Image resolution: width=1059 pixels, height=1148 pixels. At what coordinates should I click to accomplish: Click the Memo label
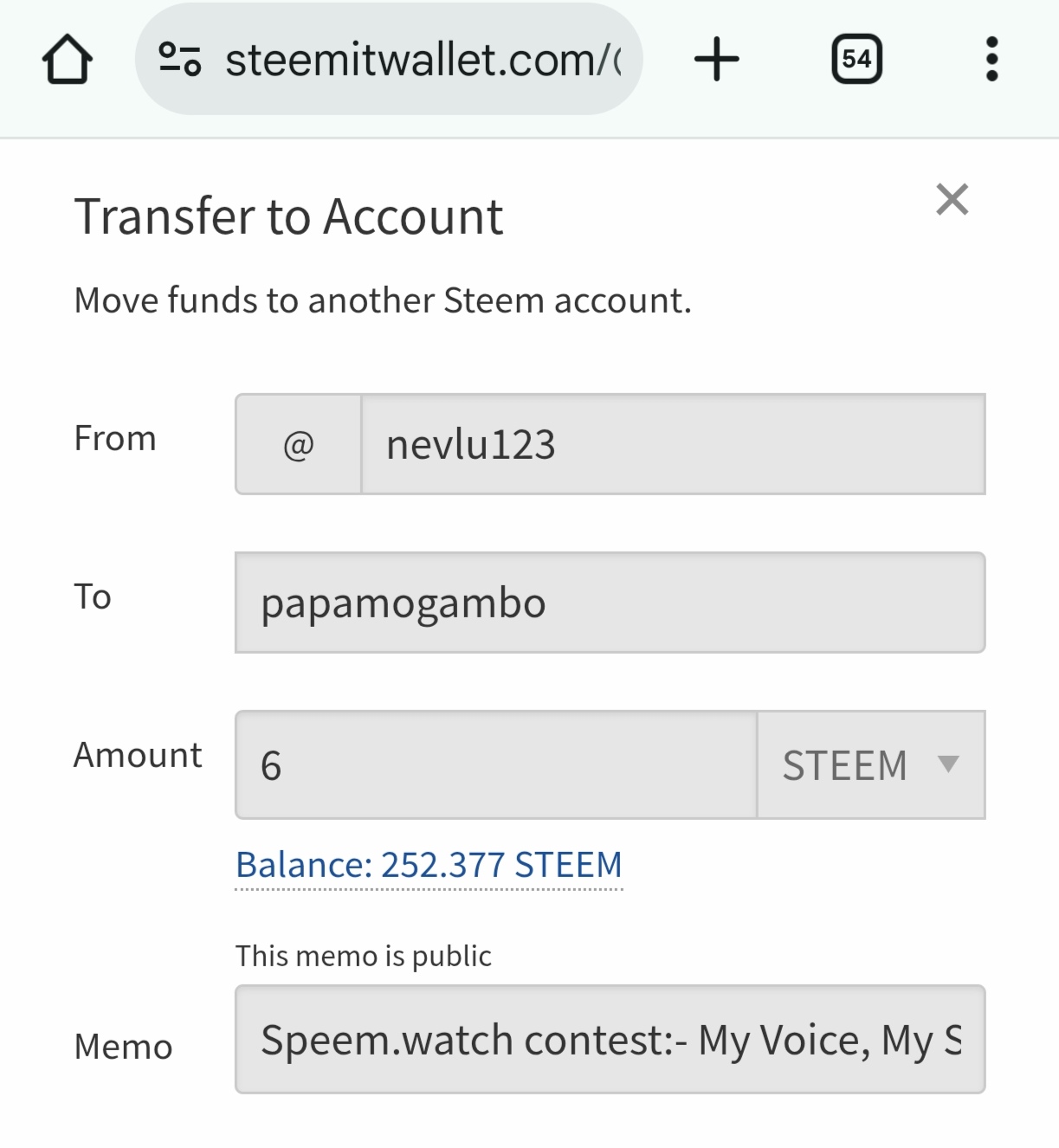pos(123,1047)
